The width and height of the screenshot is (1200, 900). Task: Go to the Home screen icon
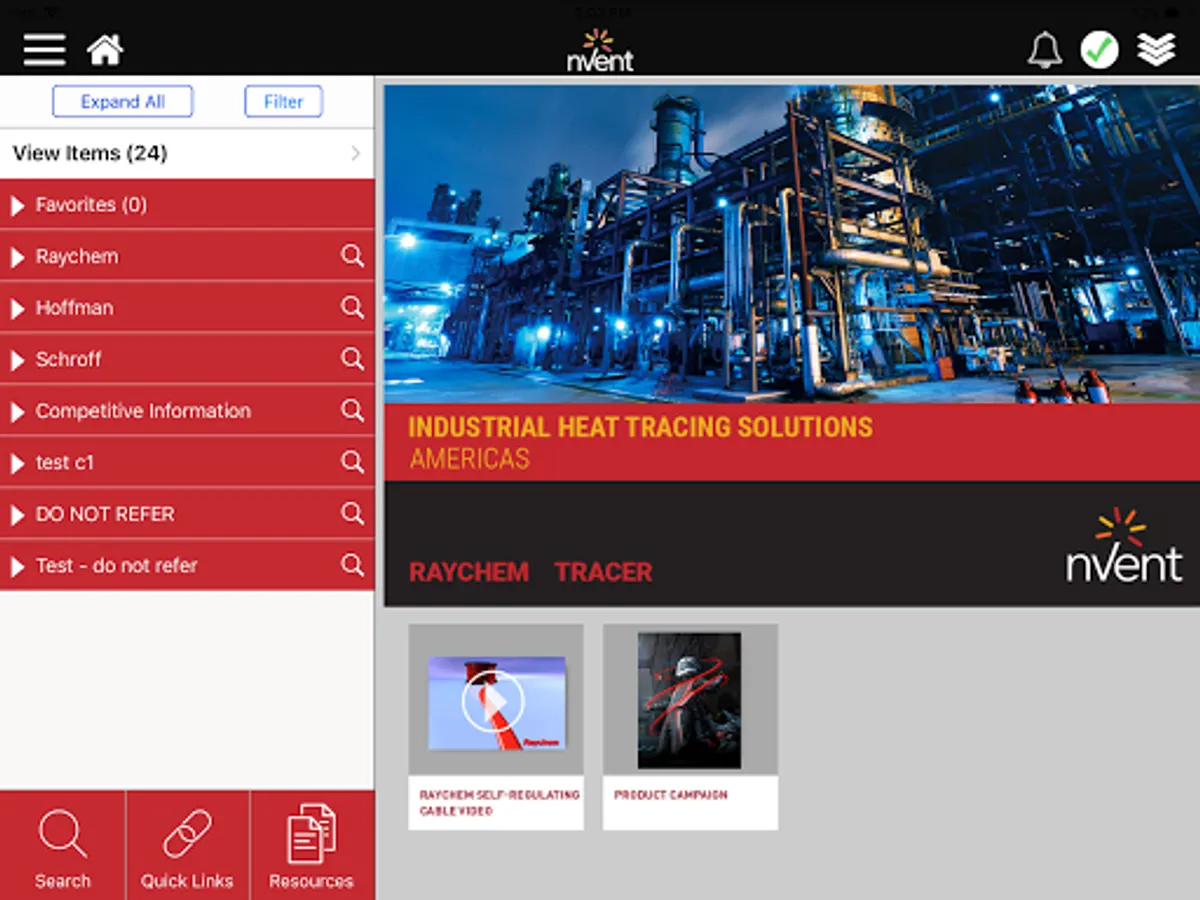coord(105,49)
